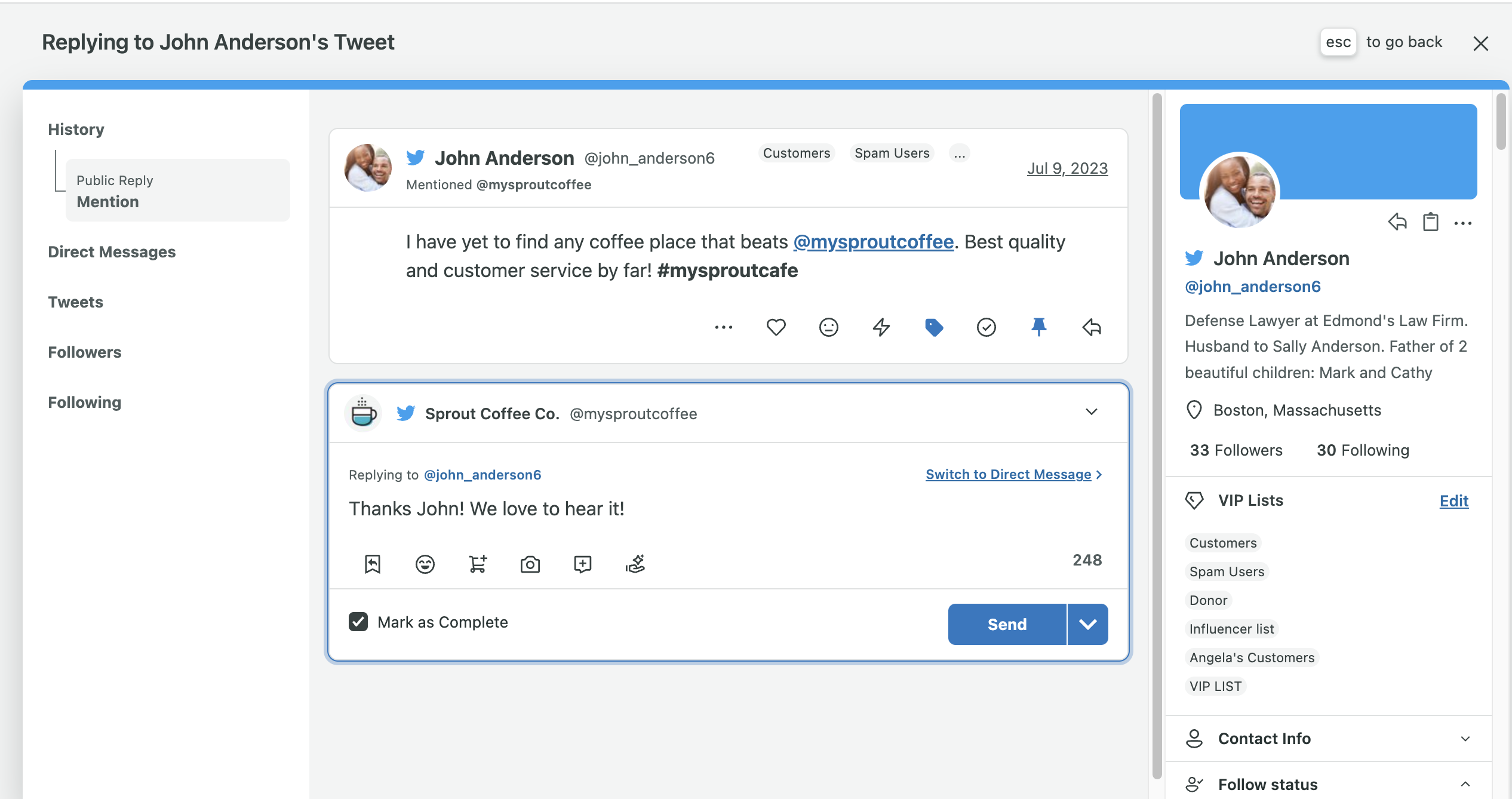
Task: Click Influencer list in VIP Lists
Action: pos(1231,629)
